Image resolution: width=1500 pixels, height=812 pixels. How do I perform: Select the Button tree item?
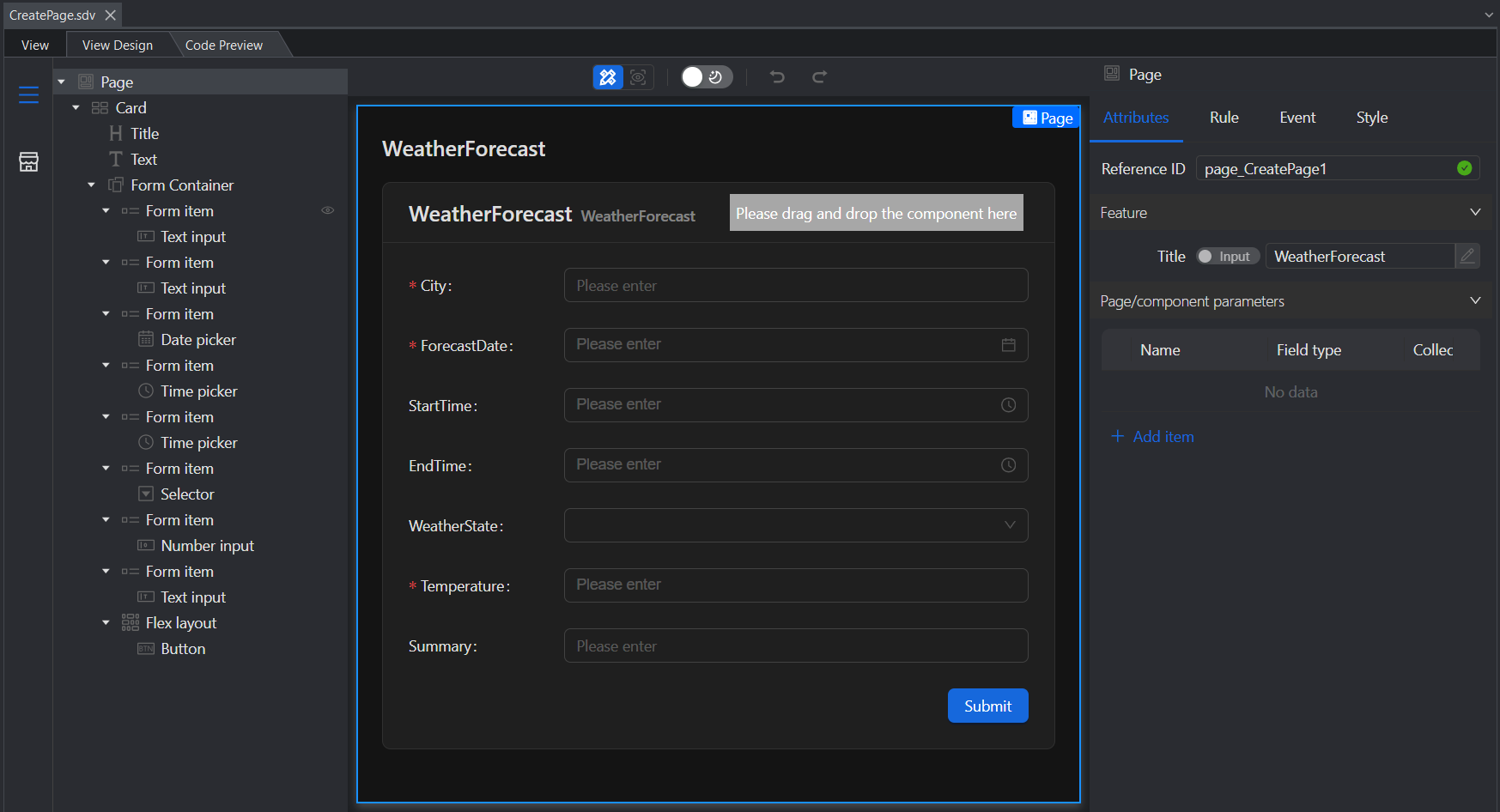183,649
